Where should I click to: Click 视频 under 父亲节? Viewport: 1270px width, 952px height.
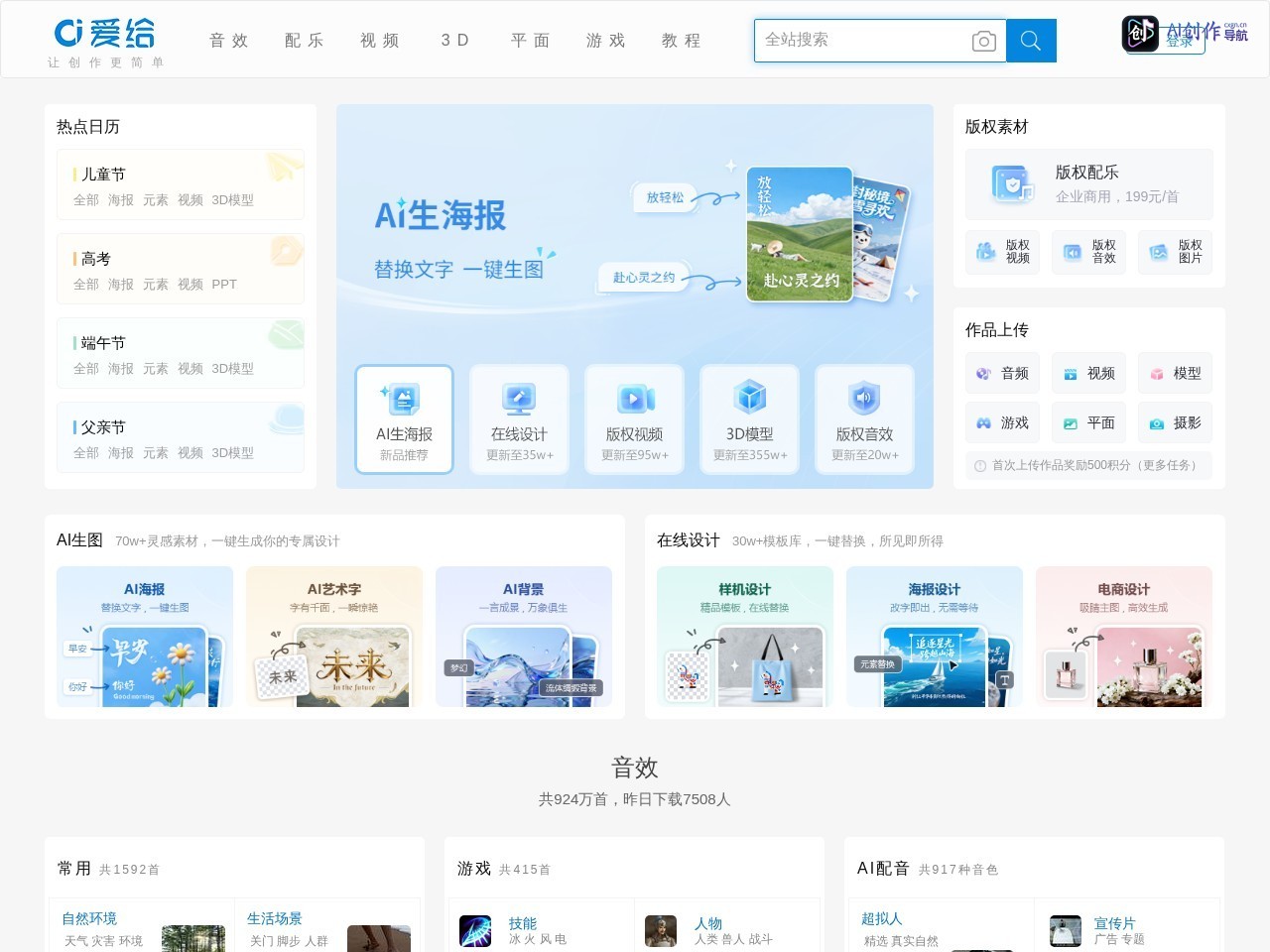tap(190, 453)
